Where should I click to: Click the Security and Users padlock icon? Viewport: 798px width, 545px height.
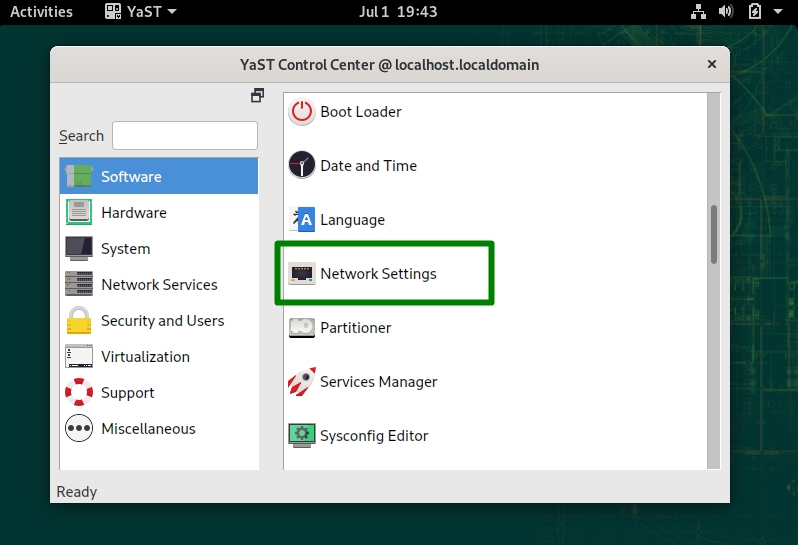pos(79,320)
